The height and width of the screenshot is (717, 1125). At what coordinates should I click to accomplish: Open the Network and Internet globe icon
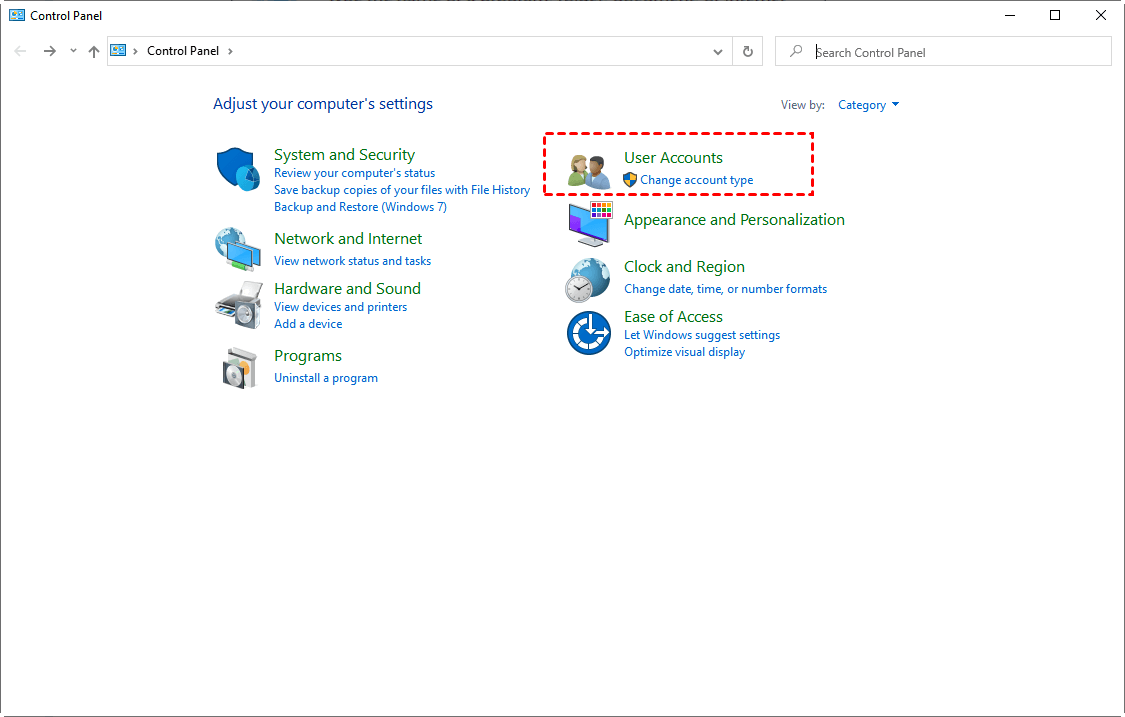click(238, 249)
